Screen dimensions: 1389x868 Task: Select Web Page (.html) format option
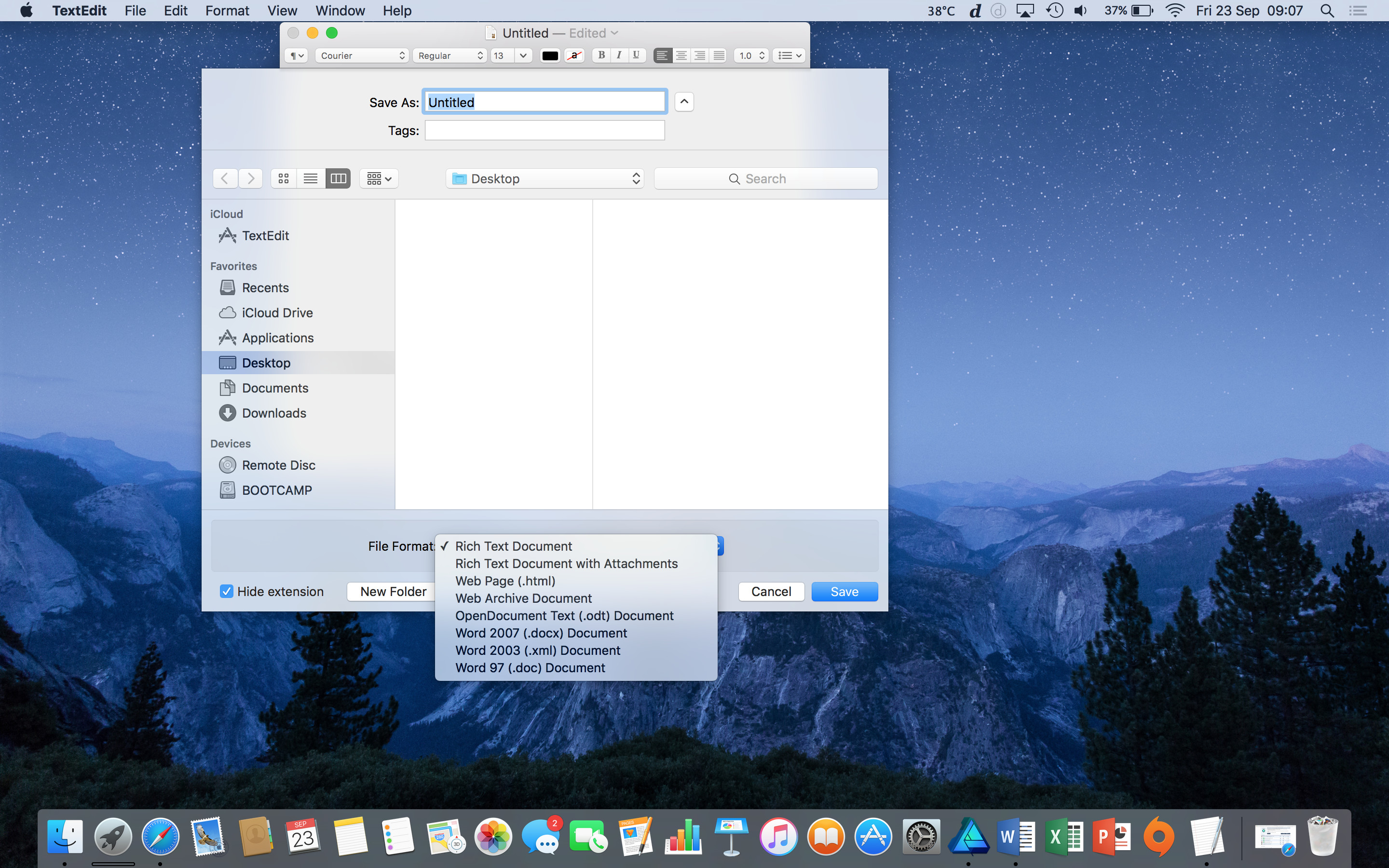click(505, 581)
